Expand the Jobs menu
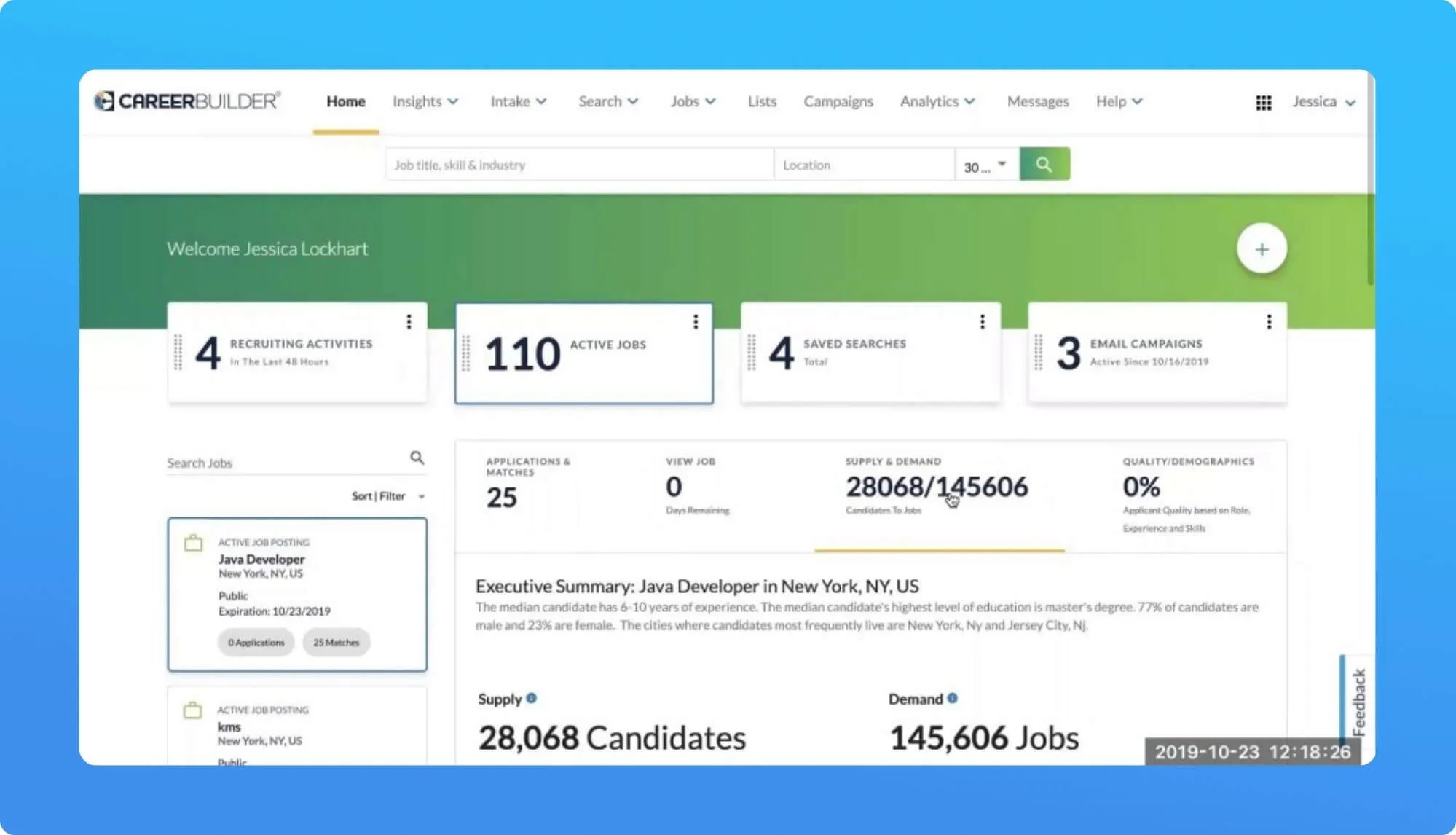The height and width of the screenshot is (835, 1456). pos(693,101)
